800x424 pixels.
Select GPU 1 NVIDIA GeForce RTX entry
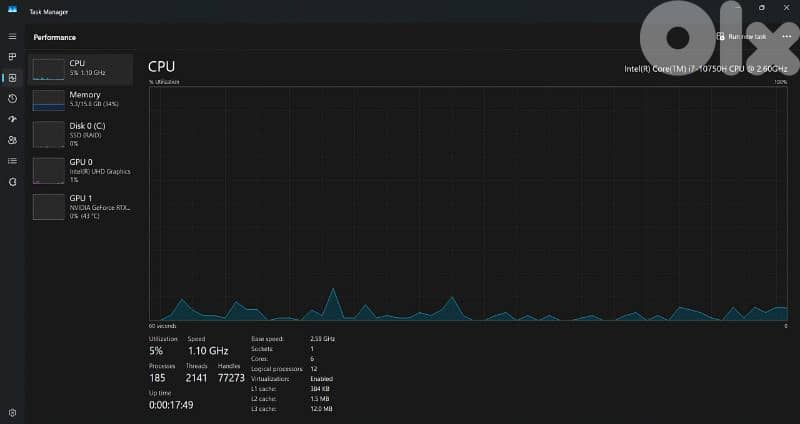(x=82, y=206)
